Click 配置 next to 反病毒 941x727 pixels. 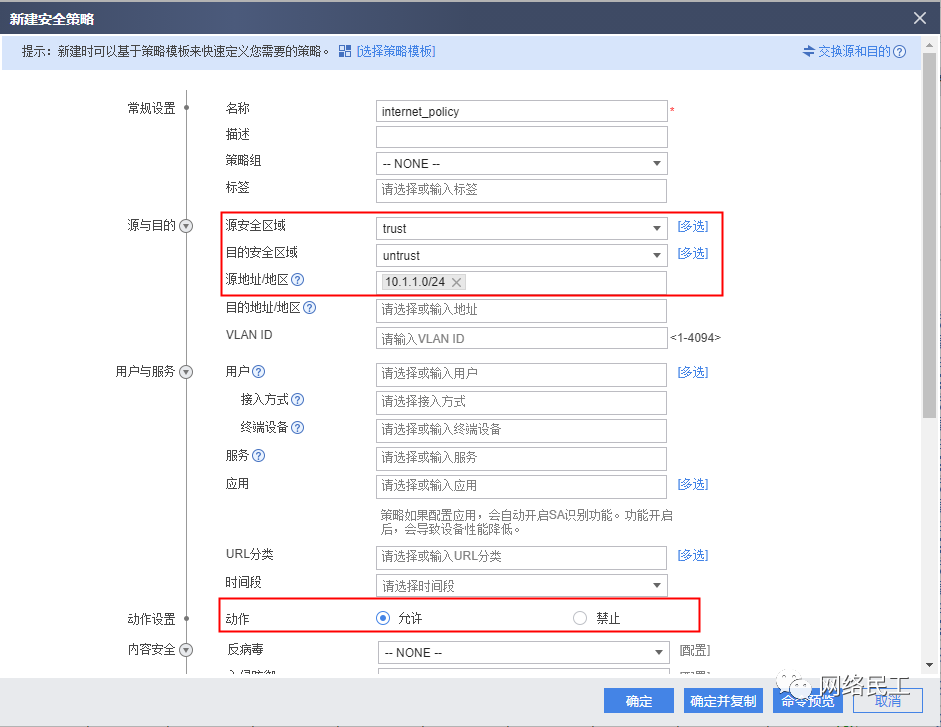click(695, 650)
